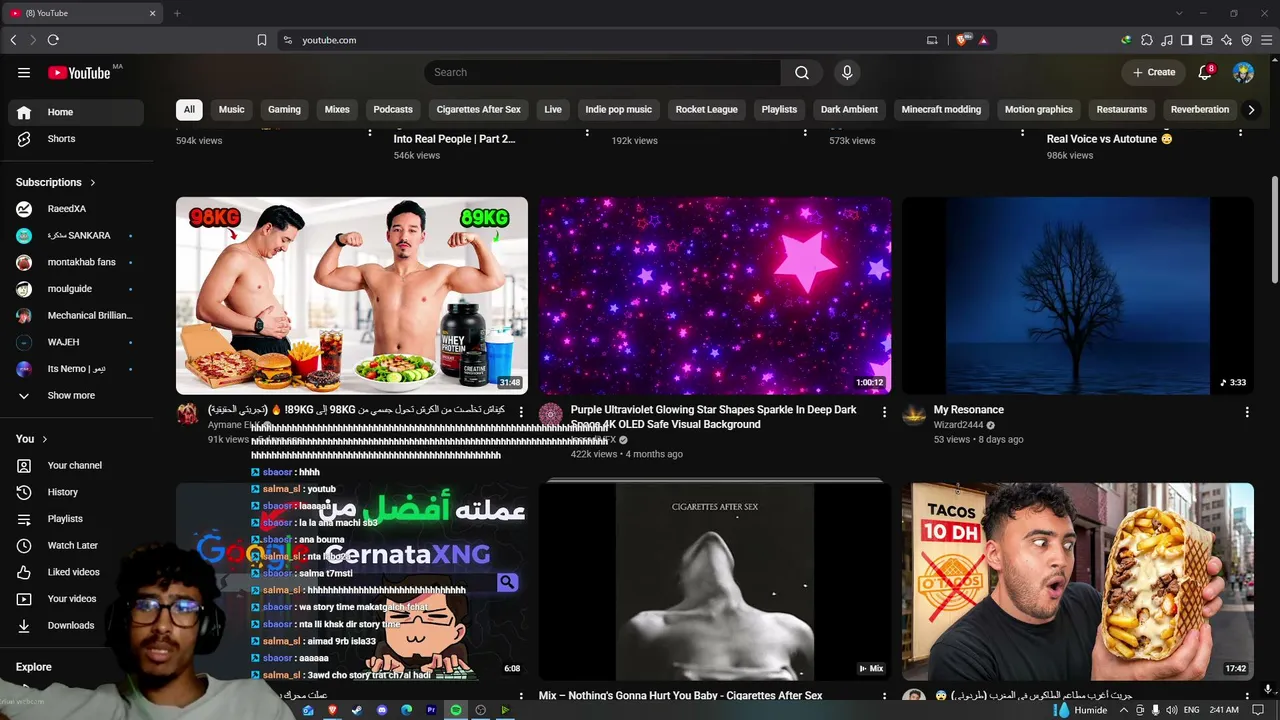Image resolution: width=1280 pixels, height=720 pixels.
Task: Go to Home in the sidebar
Action: (76, 112)
